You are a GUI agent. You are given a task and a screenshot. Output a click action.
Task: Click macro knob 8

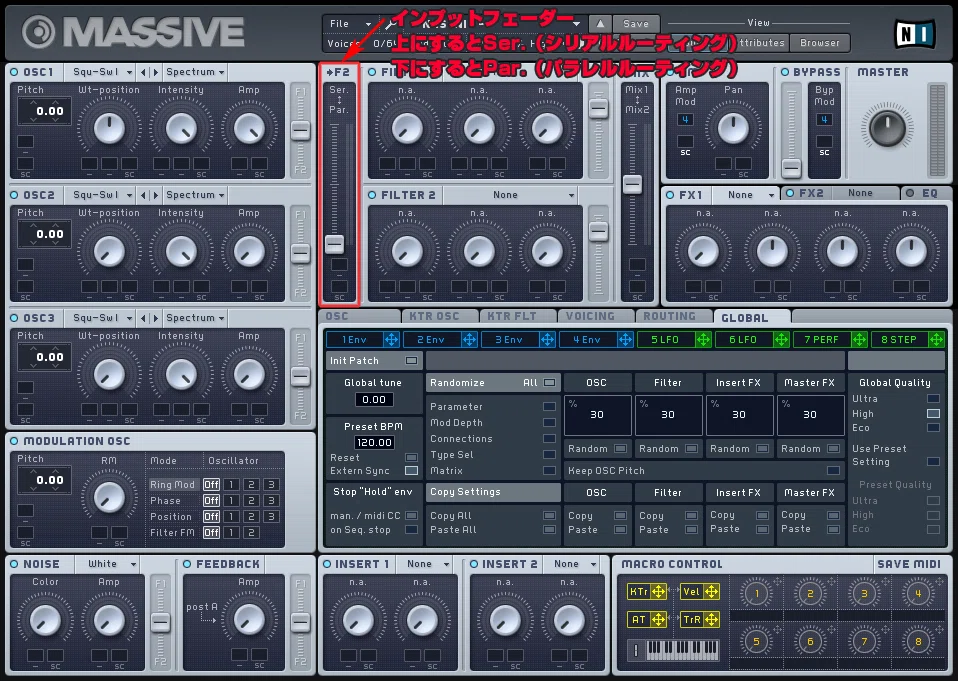(x=918, y=641)
